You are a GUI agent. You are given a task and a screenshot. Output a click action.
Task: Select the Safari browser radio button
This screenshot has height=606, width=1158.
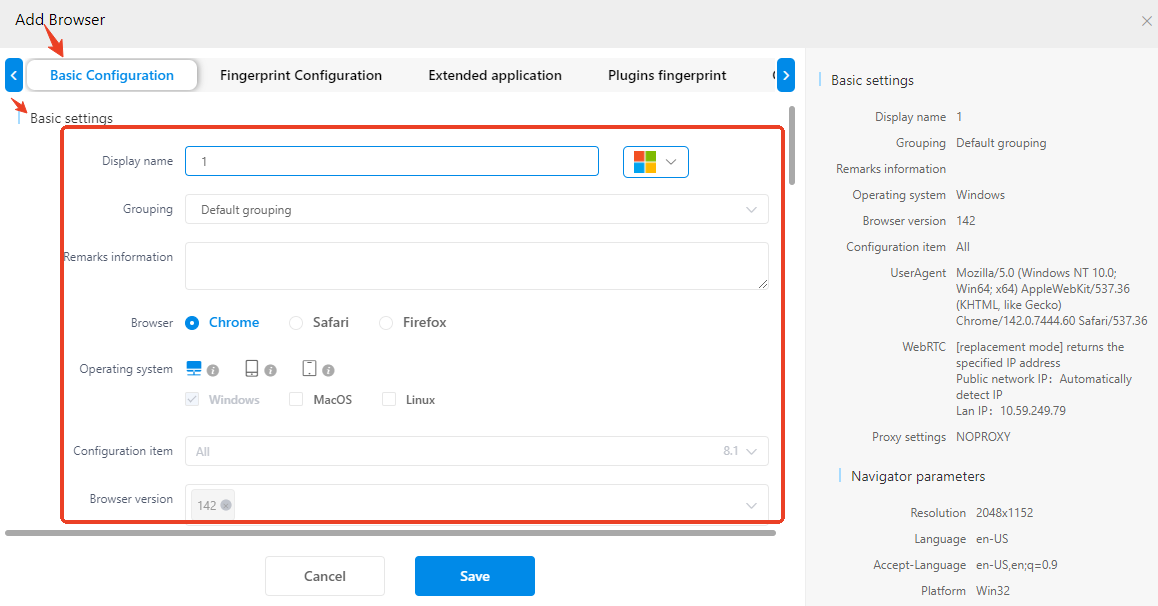296,323
